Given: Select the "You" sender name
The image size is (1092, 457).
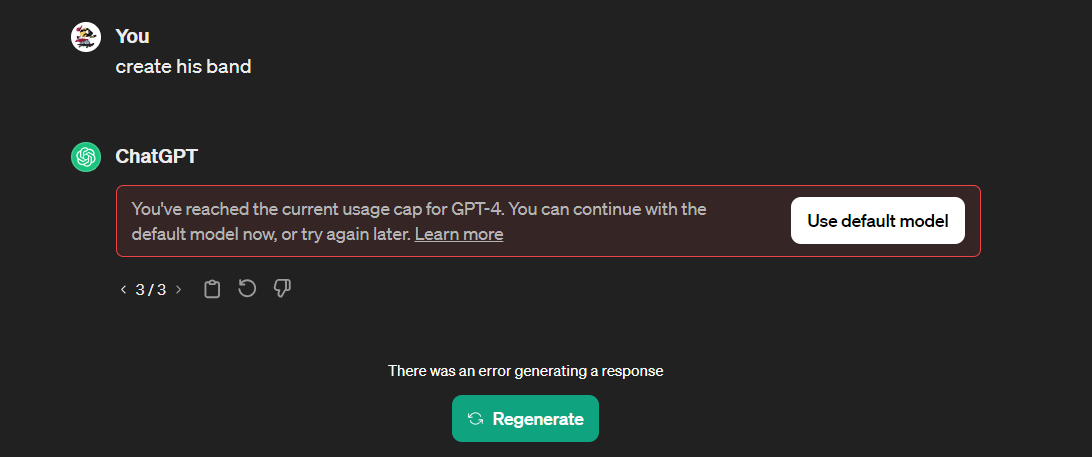Looking at the screenshot, I should (x=132, y=36).
